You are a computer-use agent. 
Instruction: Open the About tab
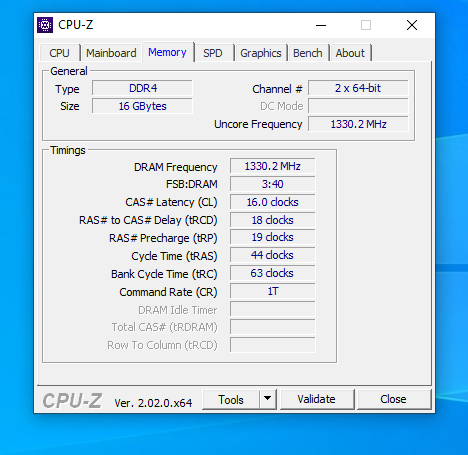point(350,53)
